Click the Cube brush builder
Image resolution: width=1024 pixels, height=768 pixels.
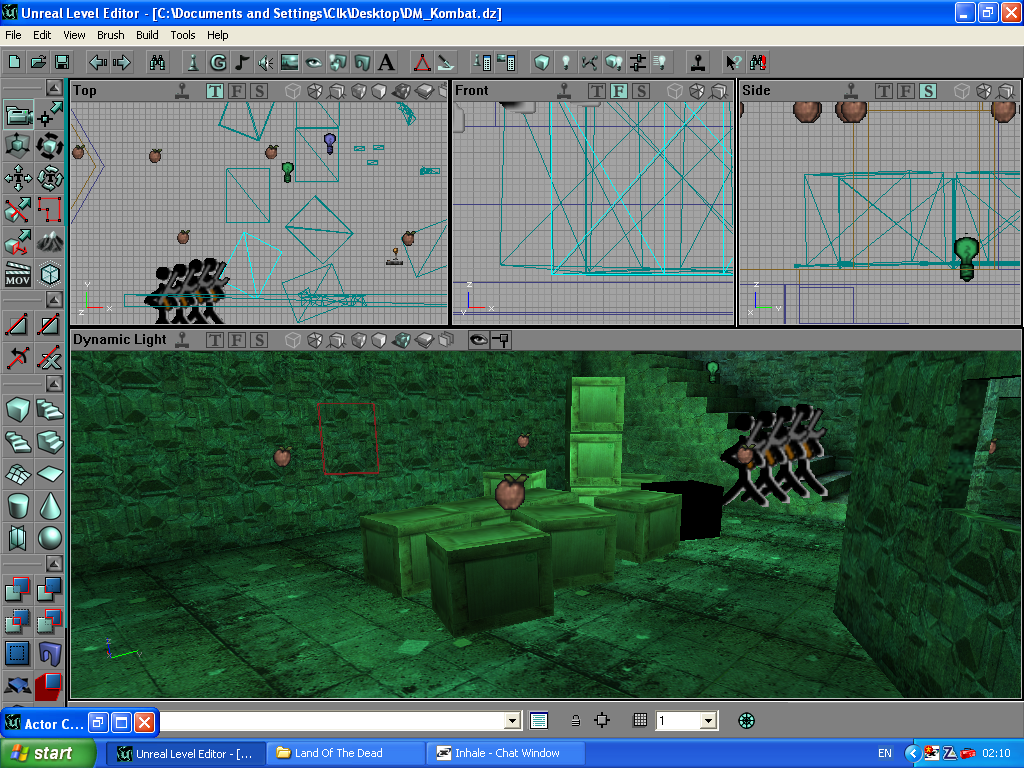tap(18, 409)
